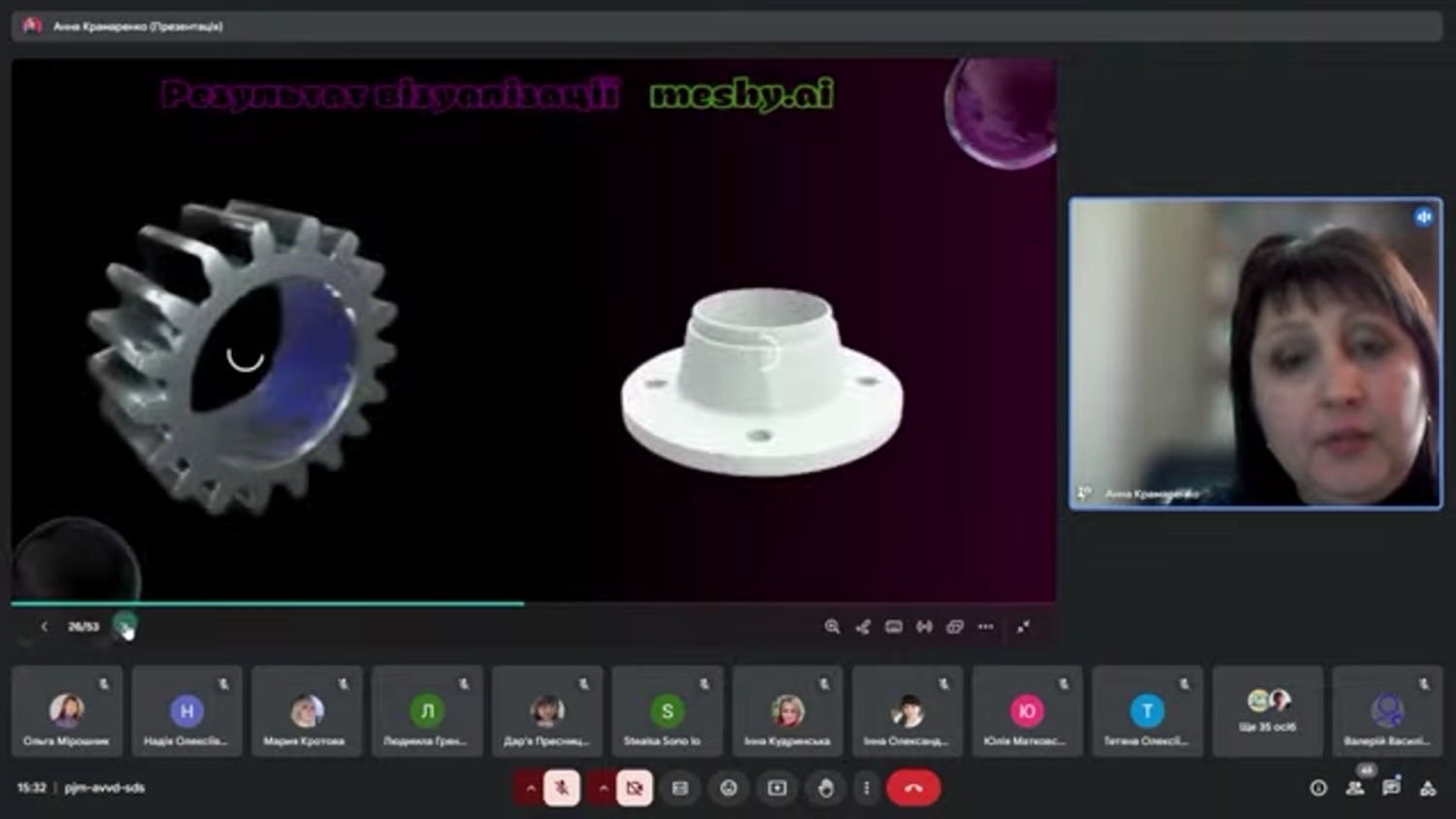Unmute the microphone
This screenshot has width=1456, height=819.
tap(561, 788)
